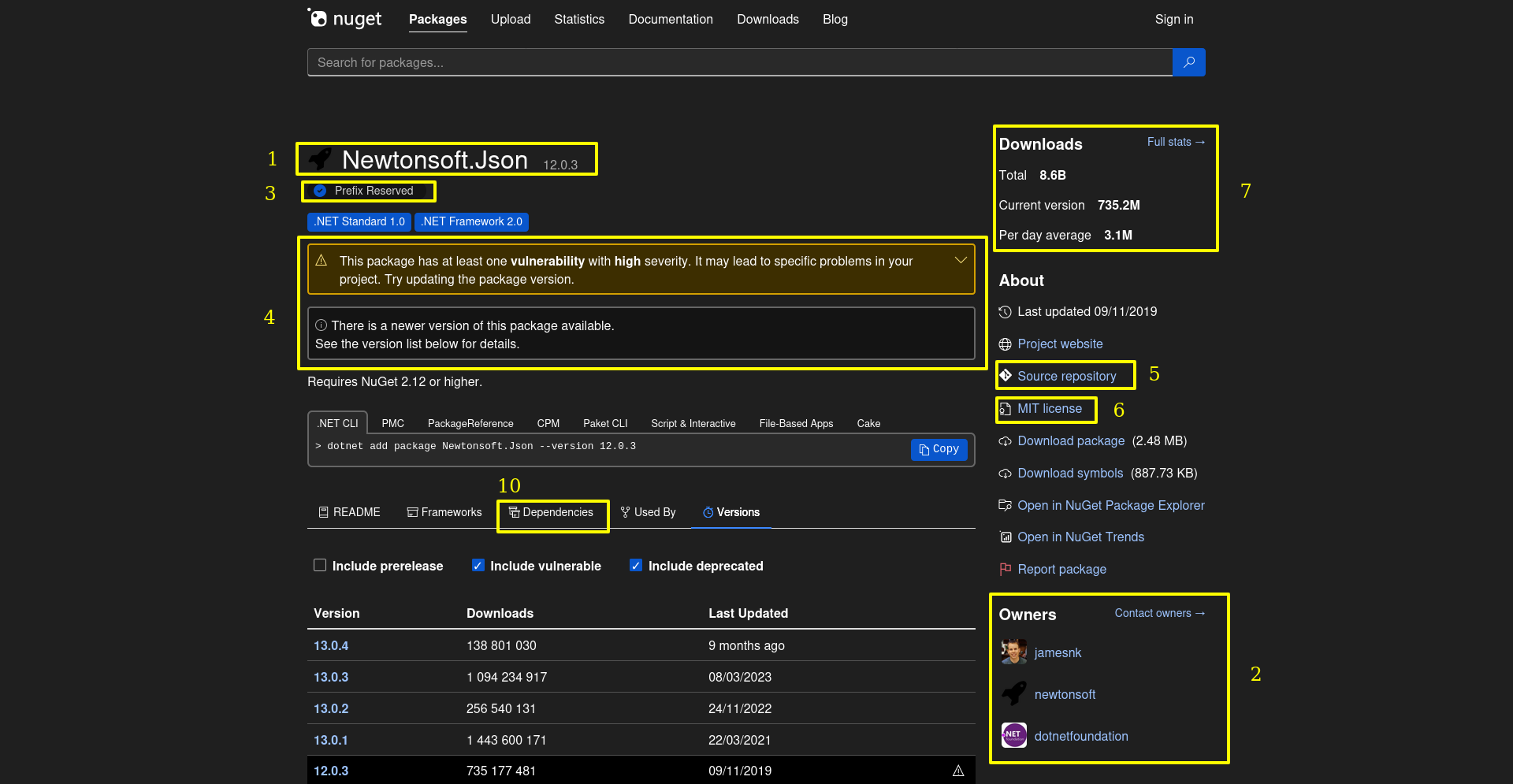Image resolution: width=1513 pixels, height=784 pixels.
Task: Open Upload in top navigation
Action: click(511, 19)
